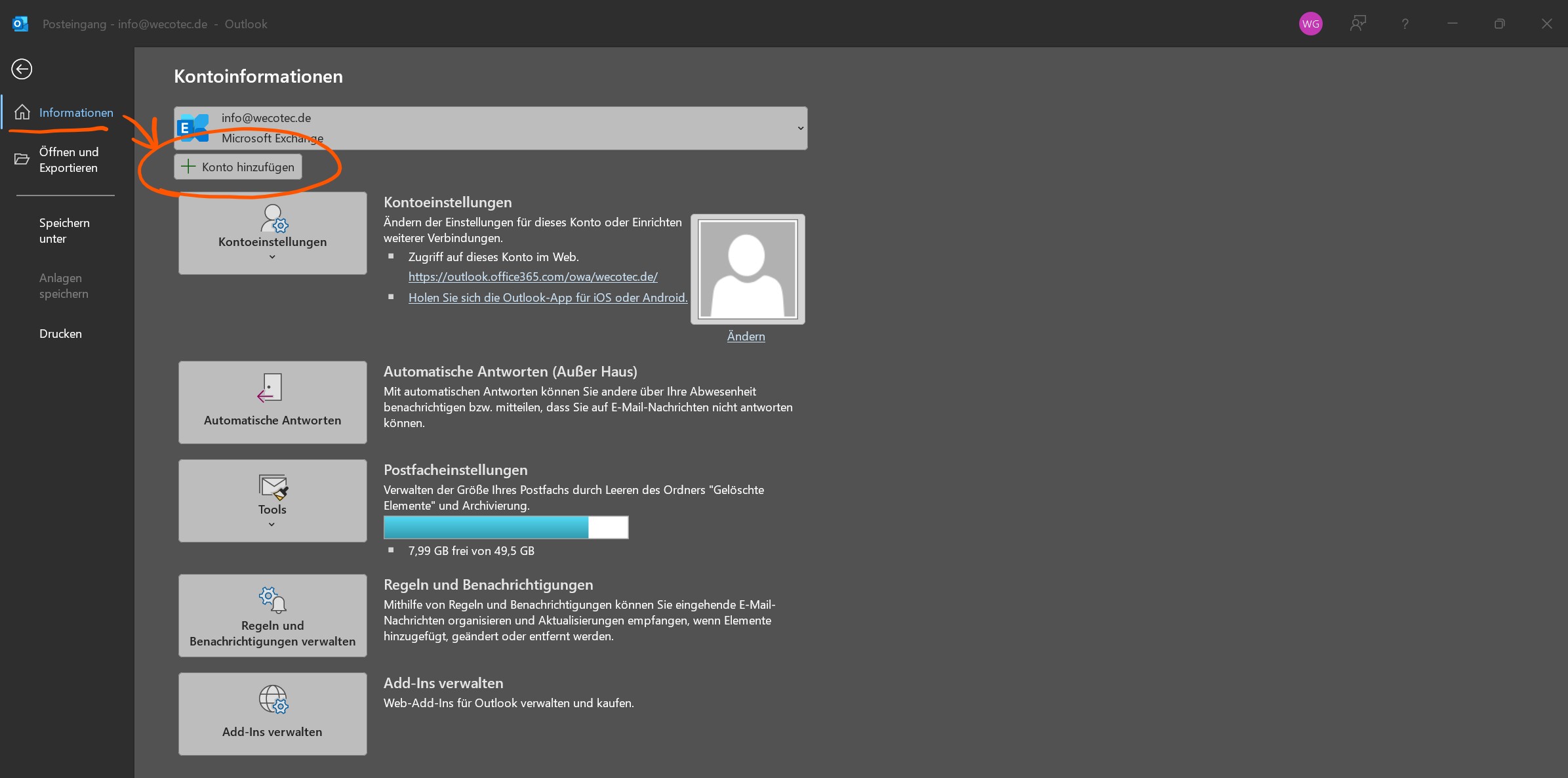The image size is (1568, 778).
Task: Open the feedback person icon
Action: pos(1357,24)
